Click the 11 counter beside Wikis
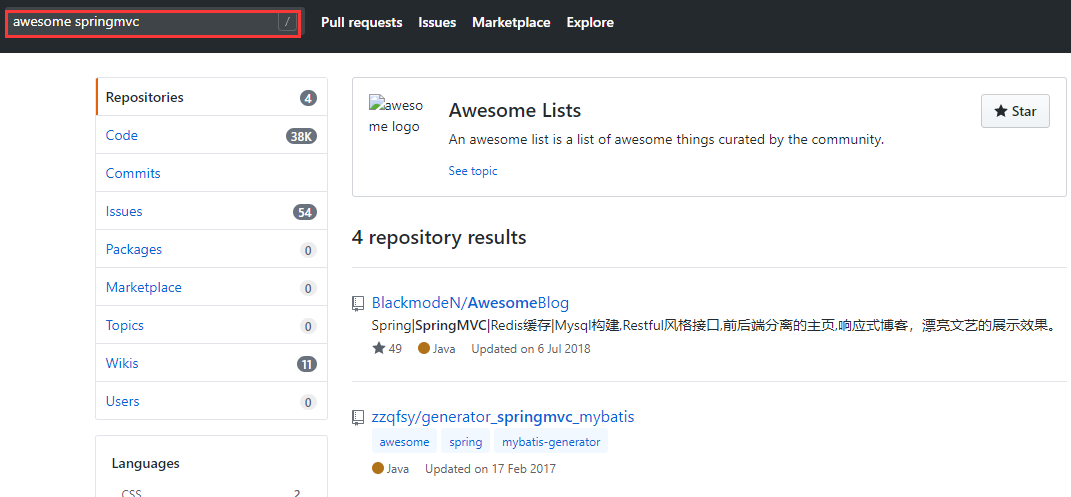Viewport: 1071px width, 497px height. click(x=307, y=364)
